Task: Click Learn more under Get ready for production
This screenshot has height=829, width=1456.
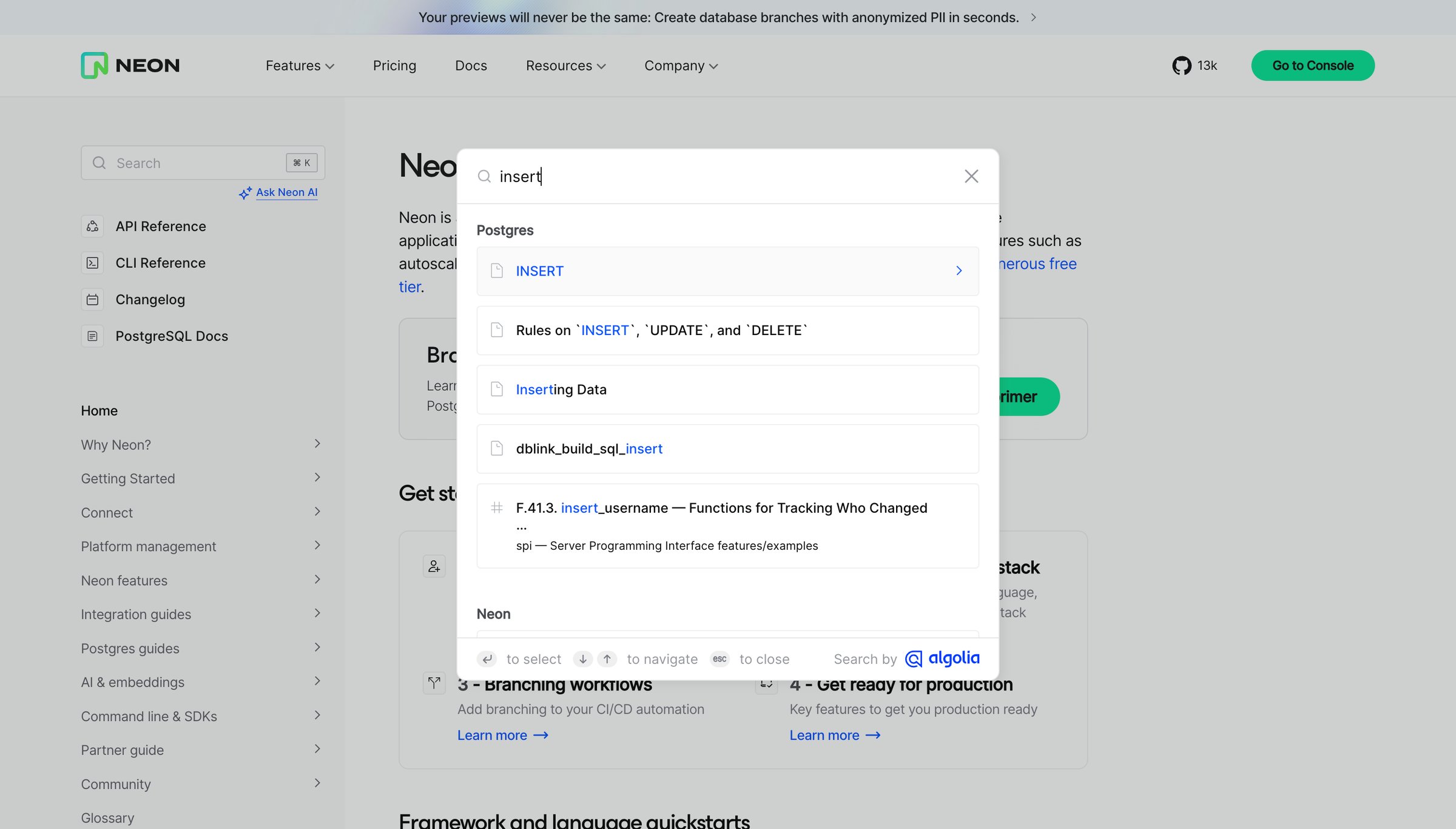Action: click(x=835, y=735)
